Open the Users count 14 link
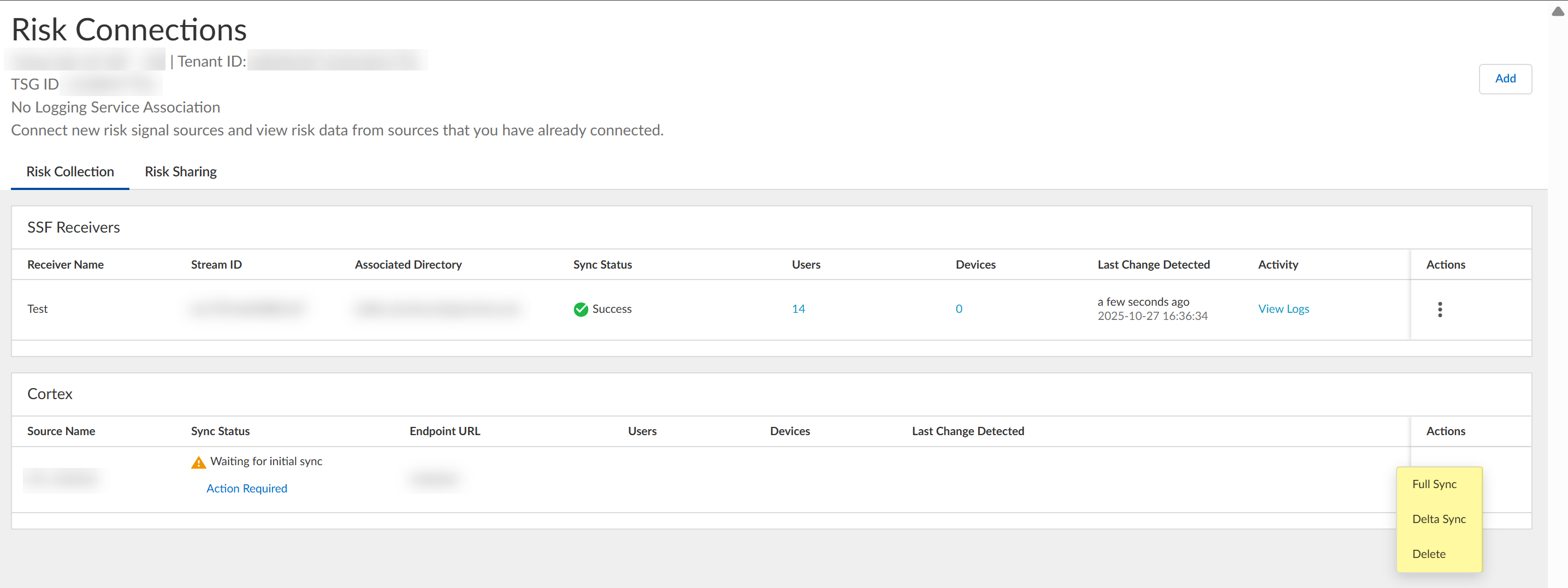The width and height of the screenshot is (1568, 588). pyautogui.click(x=798, y=308)
